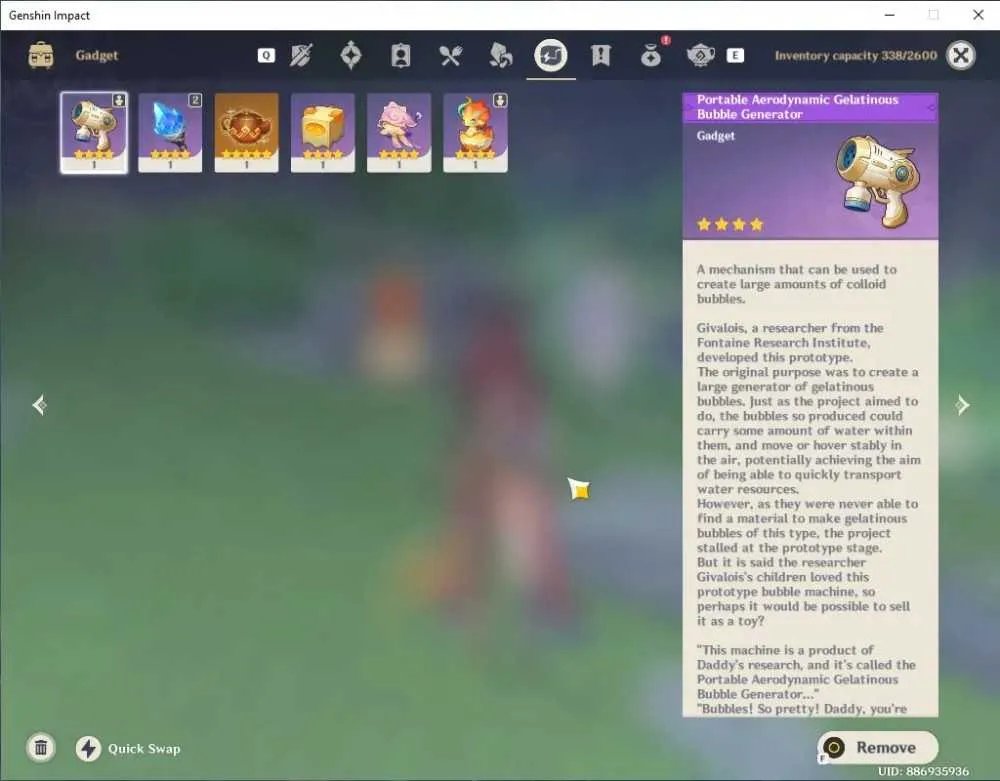This screenshot has height=781, width=1000.
Task: Open the Precious Items tab with alert
Action: click(651, 54)
